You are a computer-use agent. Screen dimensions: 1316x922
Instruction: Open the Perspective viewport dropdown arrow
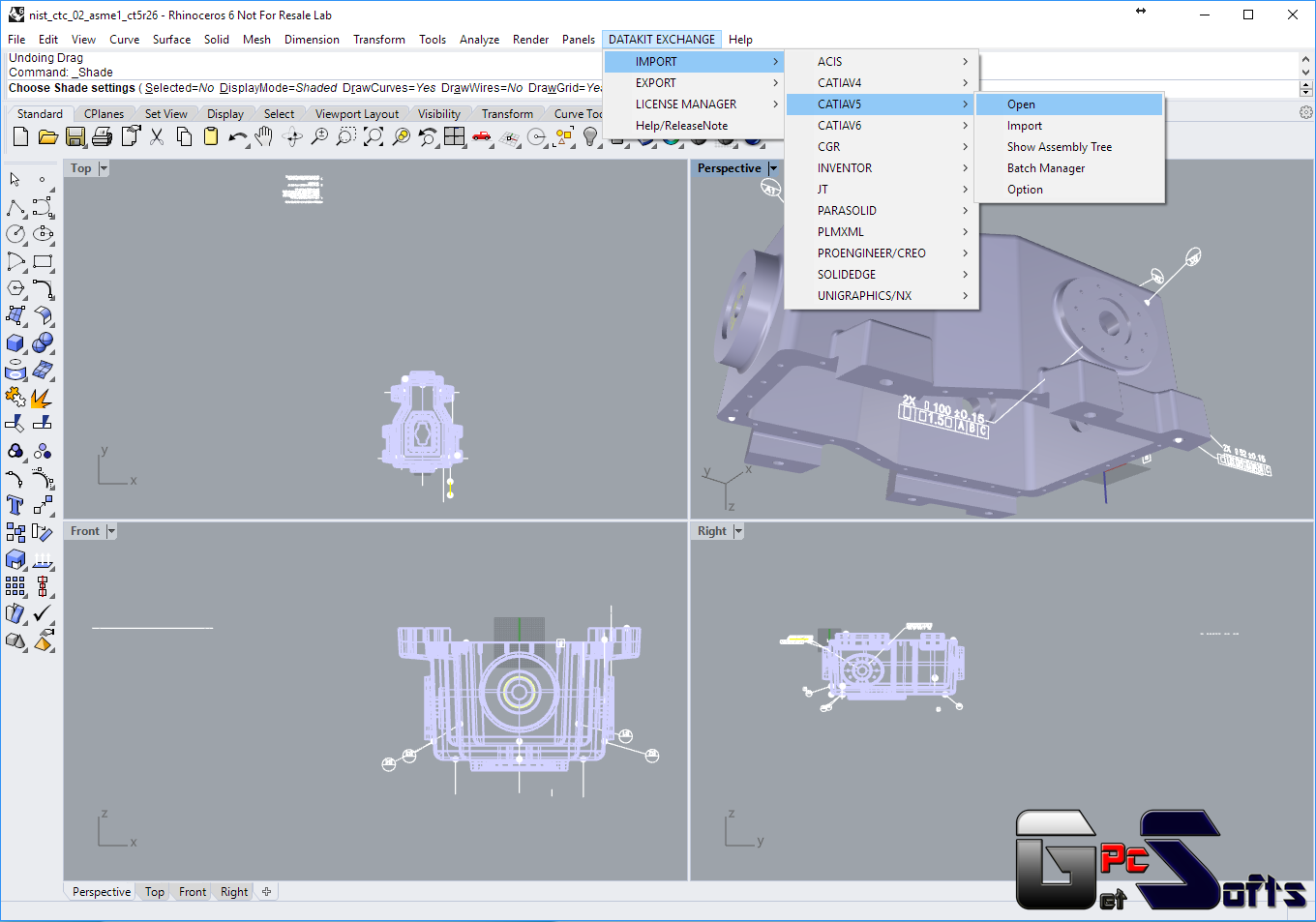[x=773, y=168]
